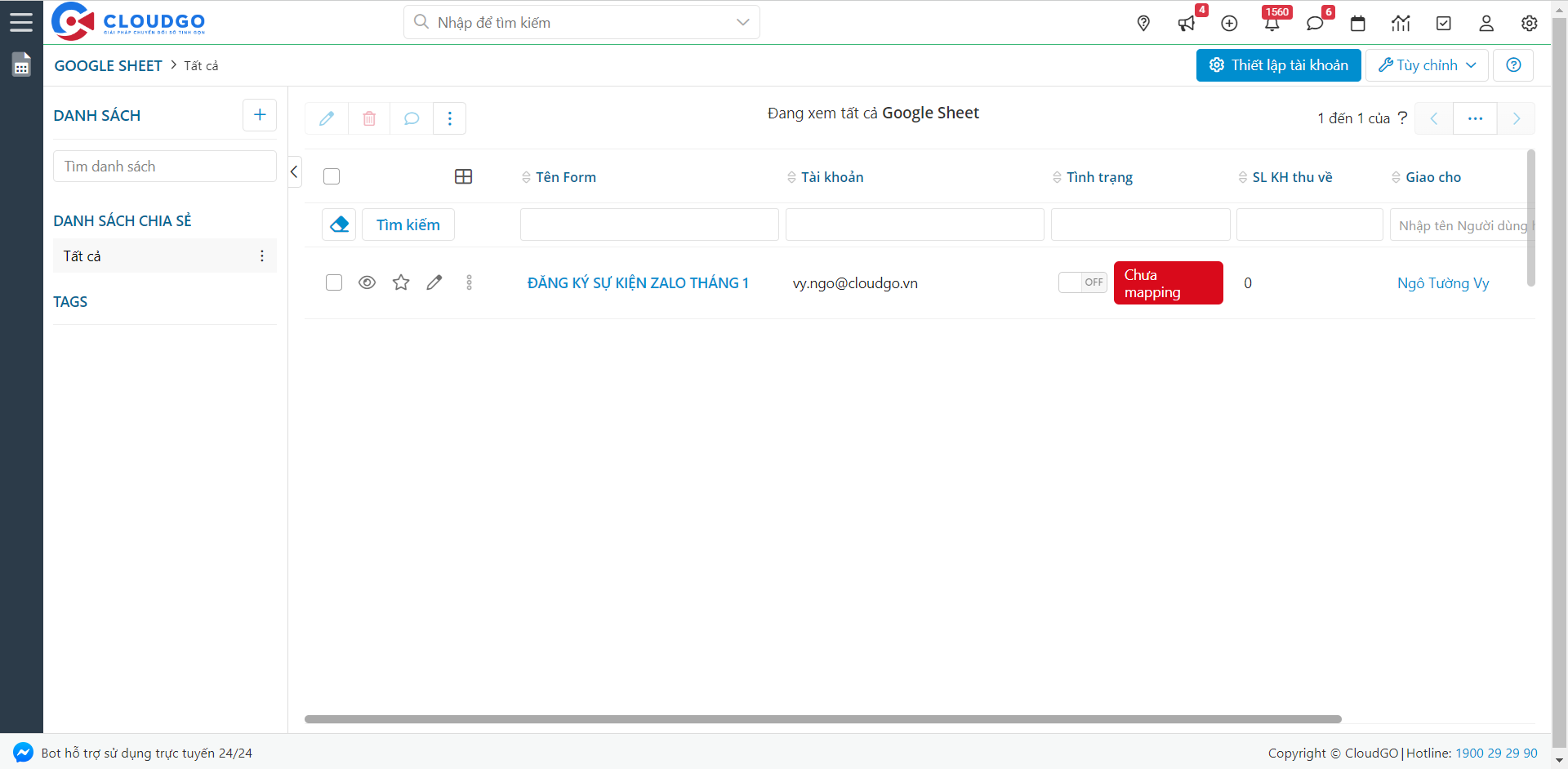The image size is (1568, 769).
Task: Click the eraser clear-filter icon
Action: point(339,224)
